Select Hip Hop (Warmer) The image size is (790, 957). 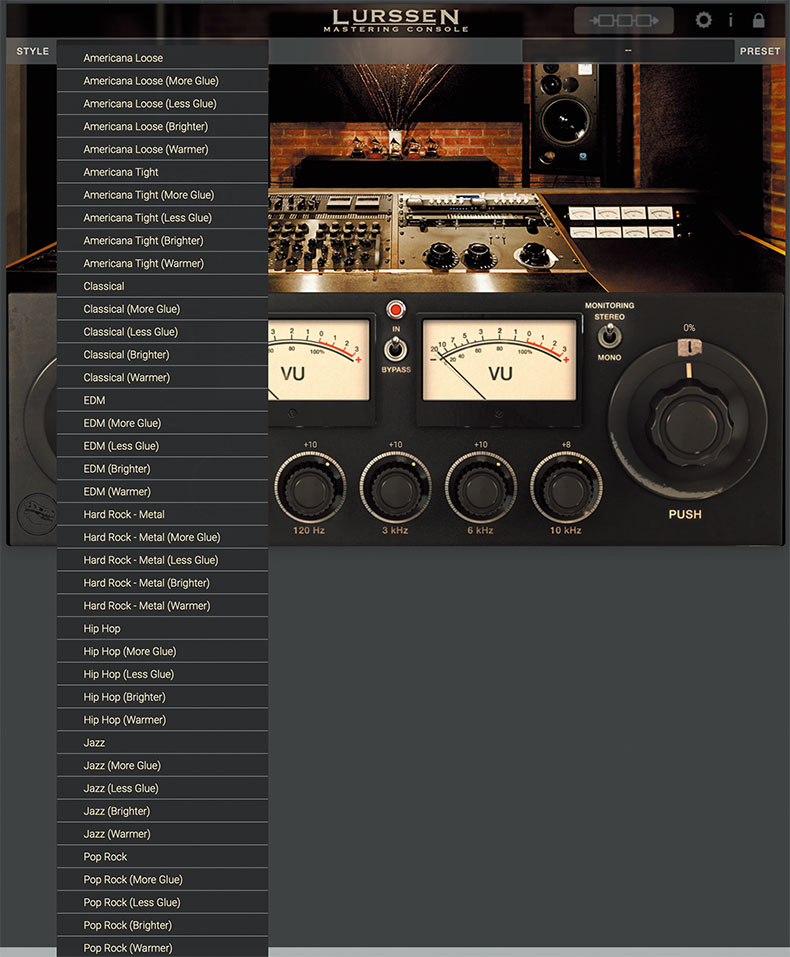[x=162, y=720]
